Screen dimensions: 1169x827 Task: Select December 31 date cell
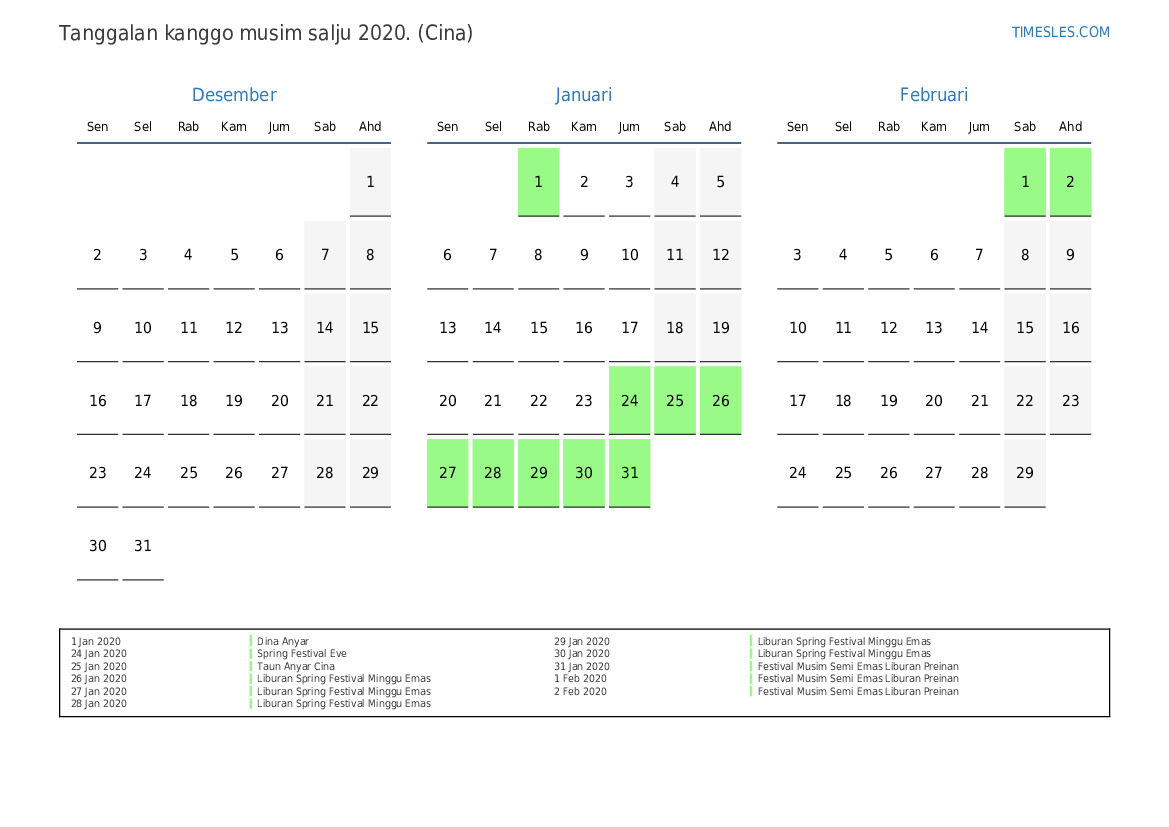(143, 546)
